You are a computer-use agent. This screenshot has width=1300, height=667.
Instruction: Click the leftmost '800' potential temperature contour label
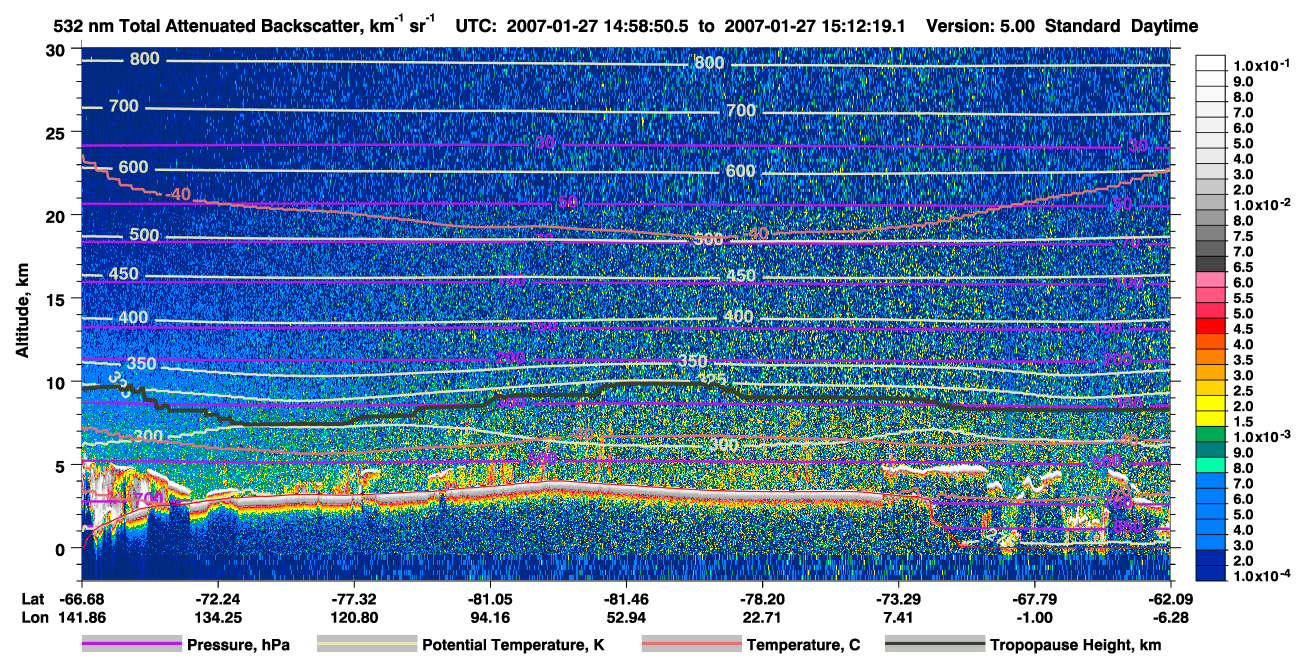click(x=144, y=59)
